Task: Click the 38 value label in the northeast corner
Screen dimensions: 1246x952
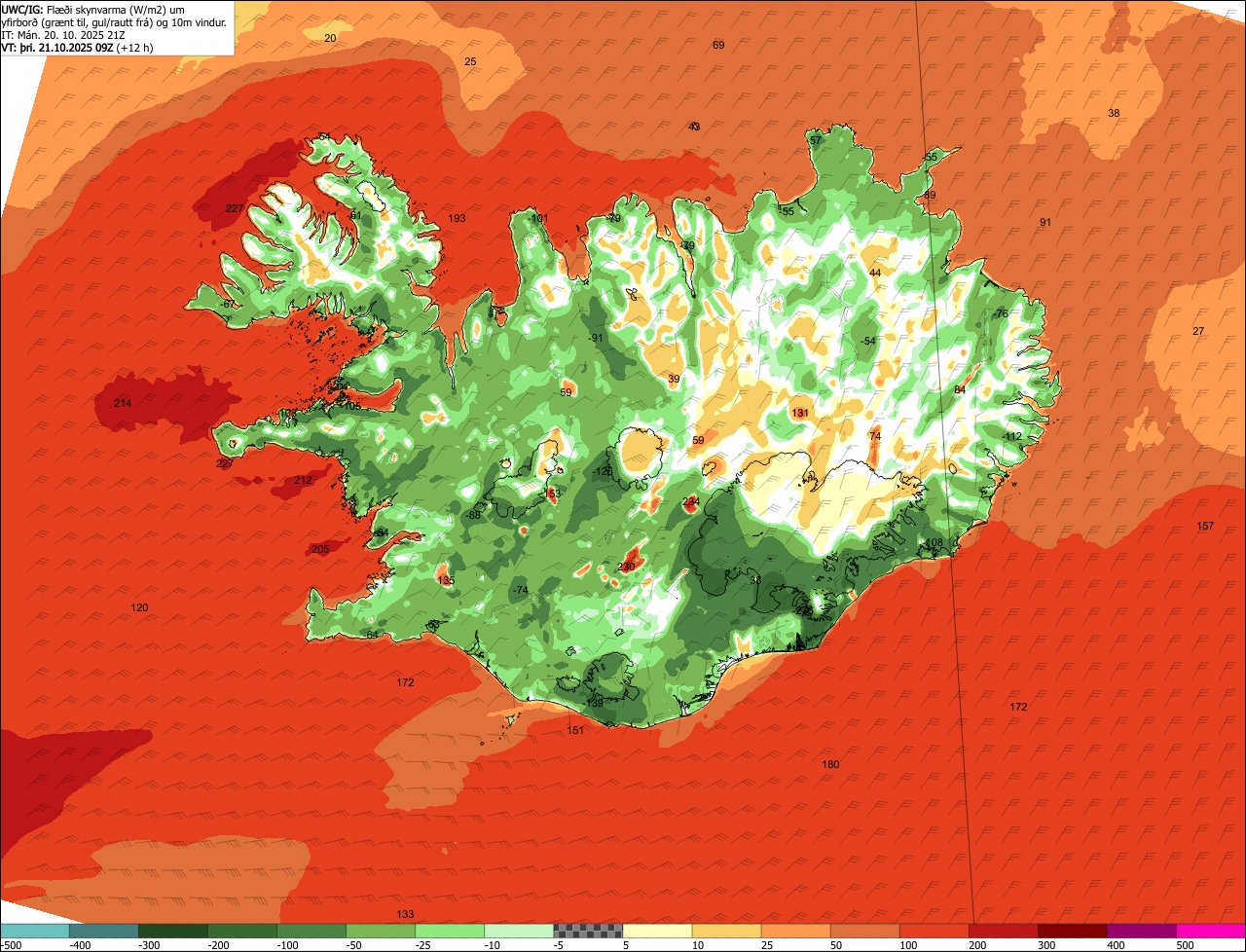Action: click(x=1114, y=113)
